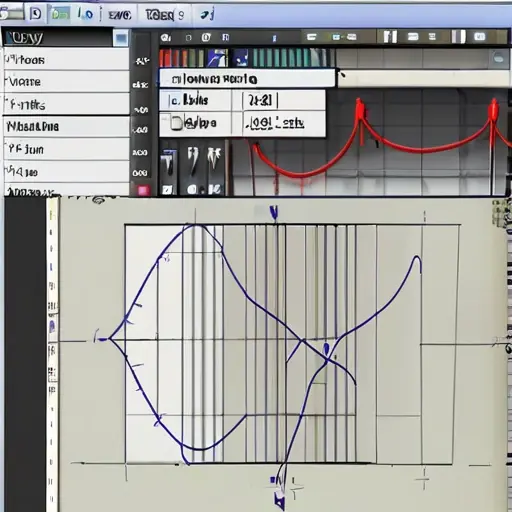Select the third row in the left list
Viewport: 512px width, 512px height.
pyautogui.click(x=66, y=104)
